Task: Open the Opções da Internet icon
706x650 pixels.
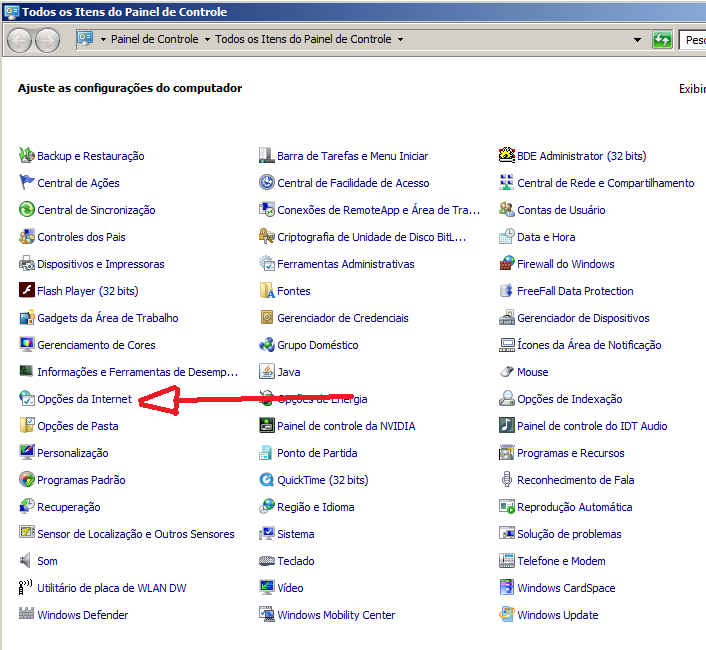Action: 27,398
